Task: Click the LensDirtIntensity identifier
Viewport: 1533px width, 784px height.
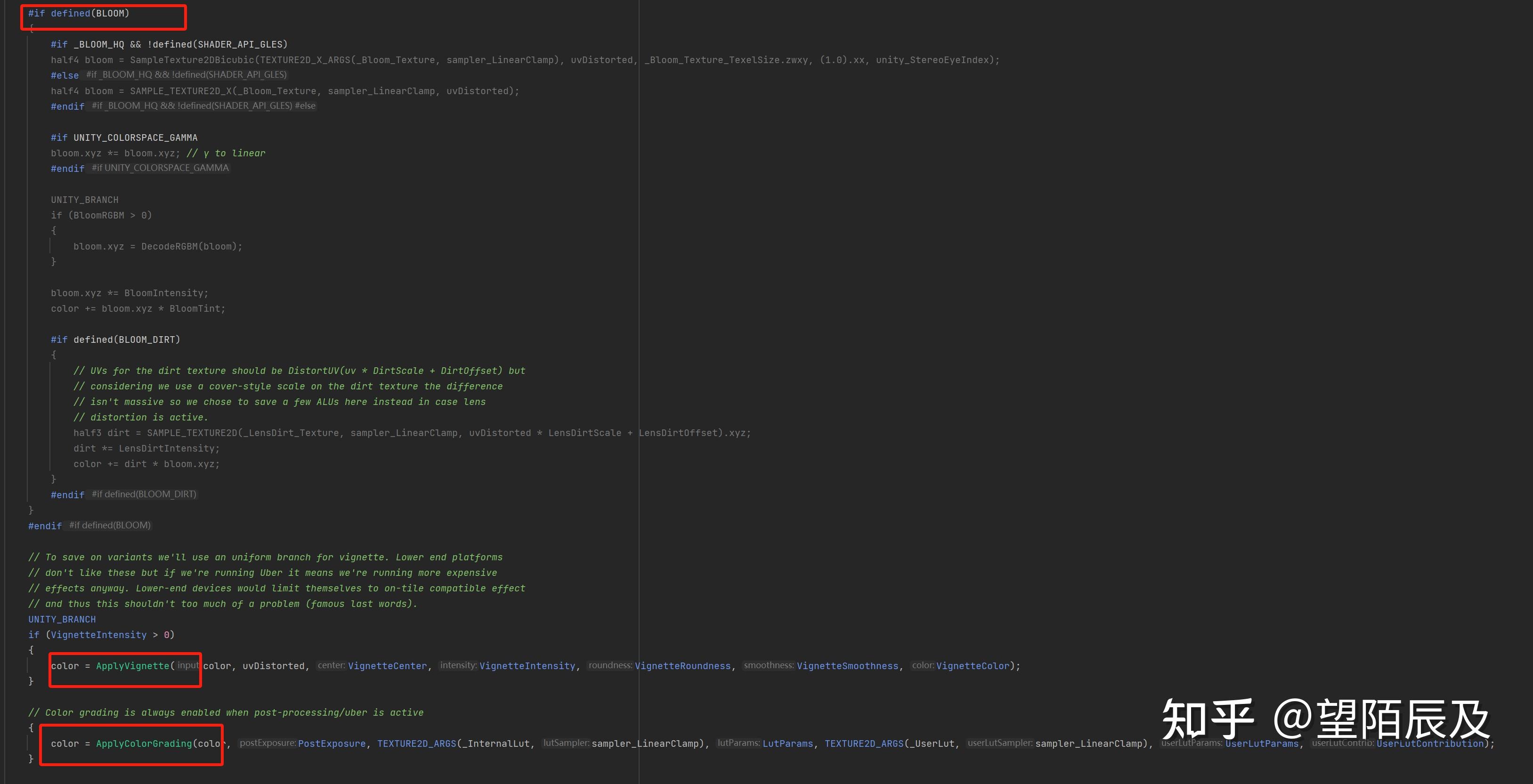Action: click(x=167, y=449)
